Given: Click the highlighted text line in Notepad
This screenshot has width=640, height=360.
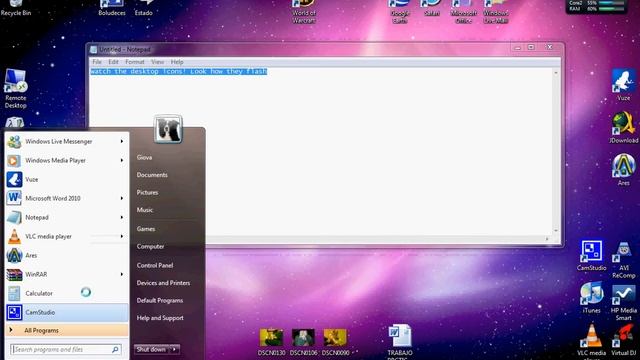Looking at the screenshot, I should (178, 71).
